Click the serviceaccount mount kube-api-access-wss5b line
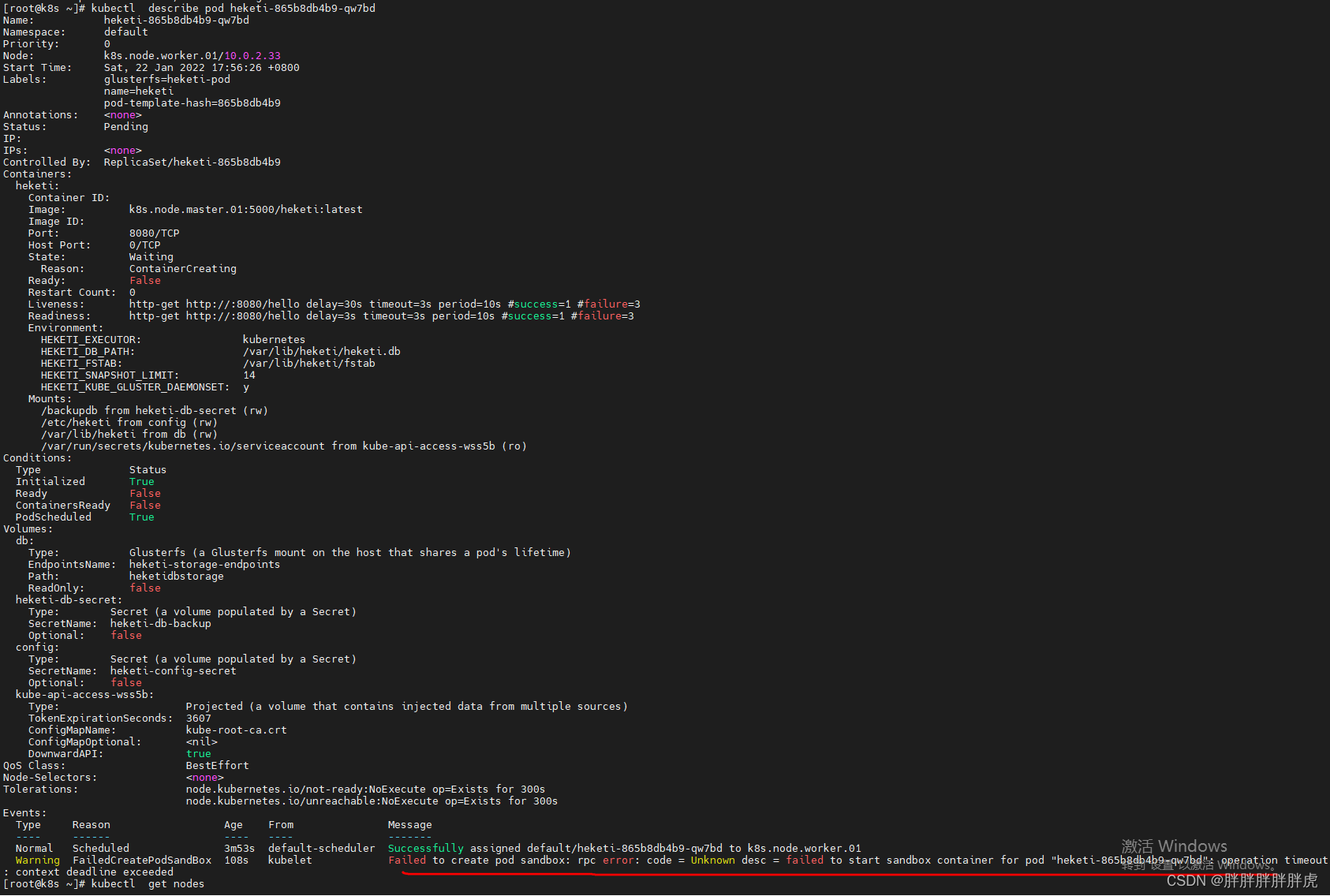 click(x=284, y=446)
